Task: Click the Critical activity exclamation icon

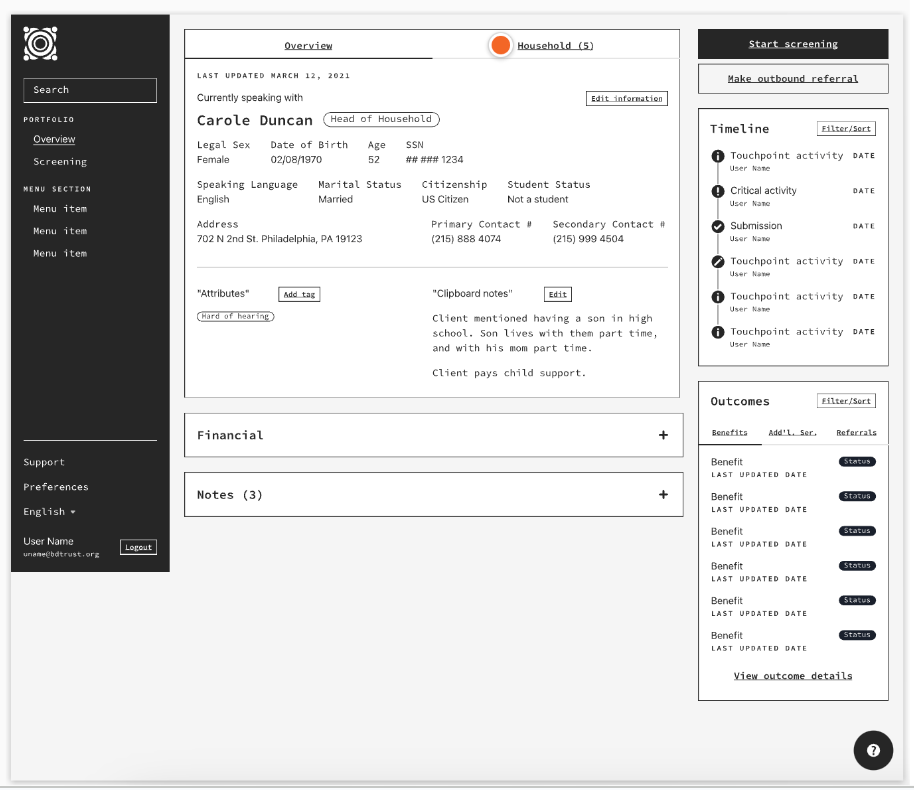Action: point(717,191)
